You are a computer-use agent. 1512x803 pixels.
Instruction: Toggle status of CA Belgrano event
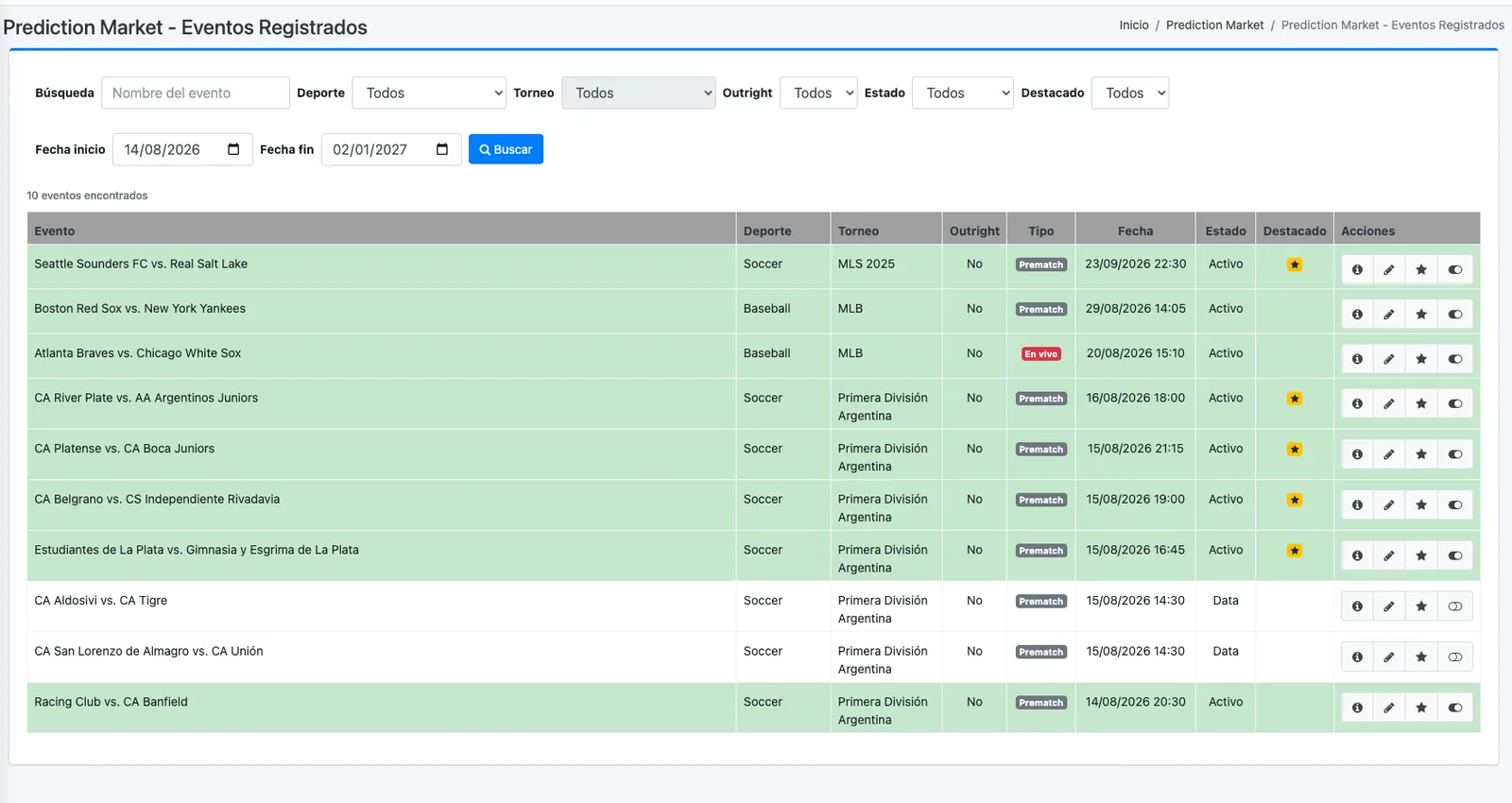pos(1455,504)
